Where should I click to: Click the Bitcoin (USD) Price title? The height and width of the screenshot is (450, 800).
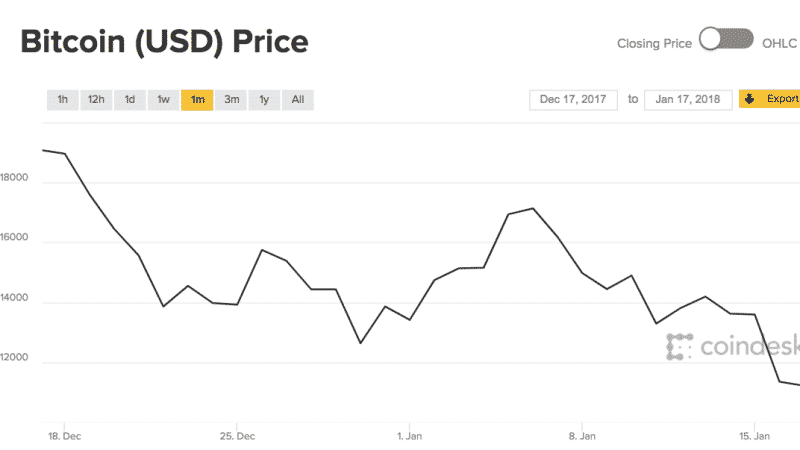(x=164, y=42)
